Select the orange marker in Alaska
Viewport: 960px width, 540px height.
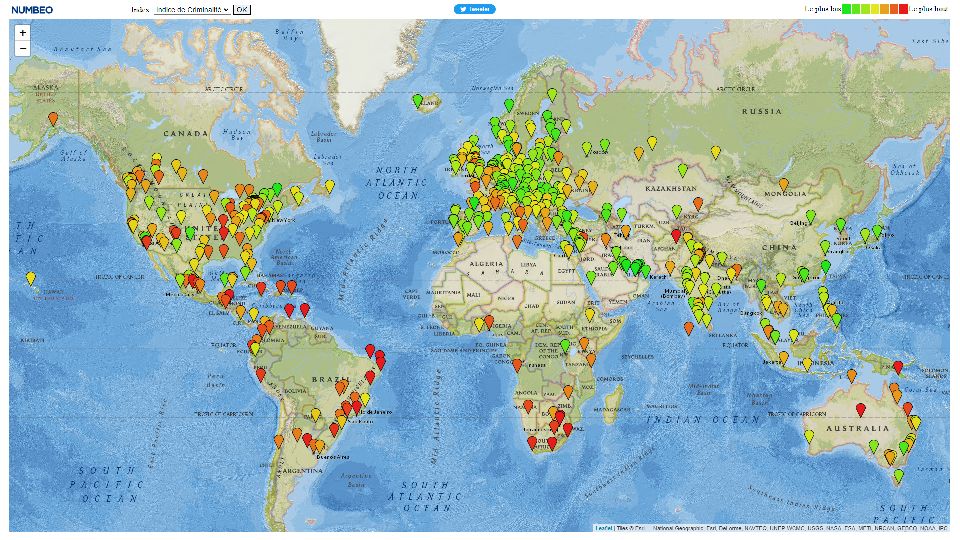click(53, 117)
